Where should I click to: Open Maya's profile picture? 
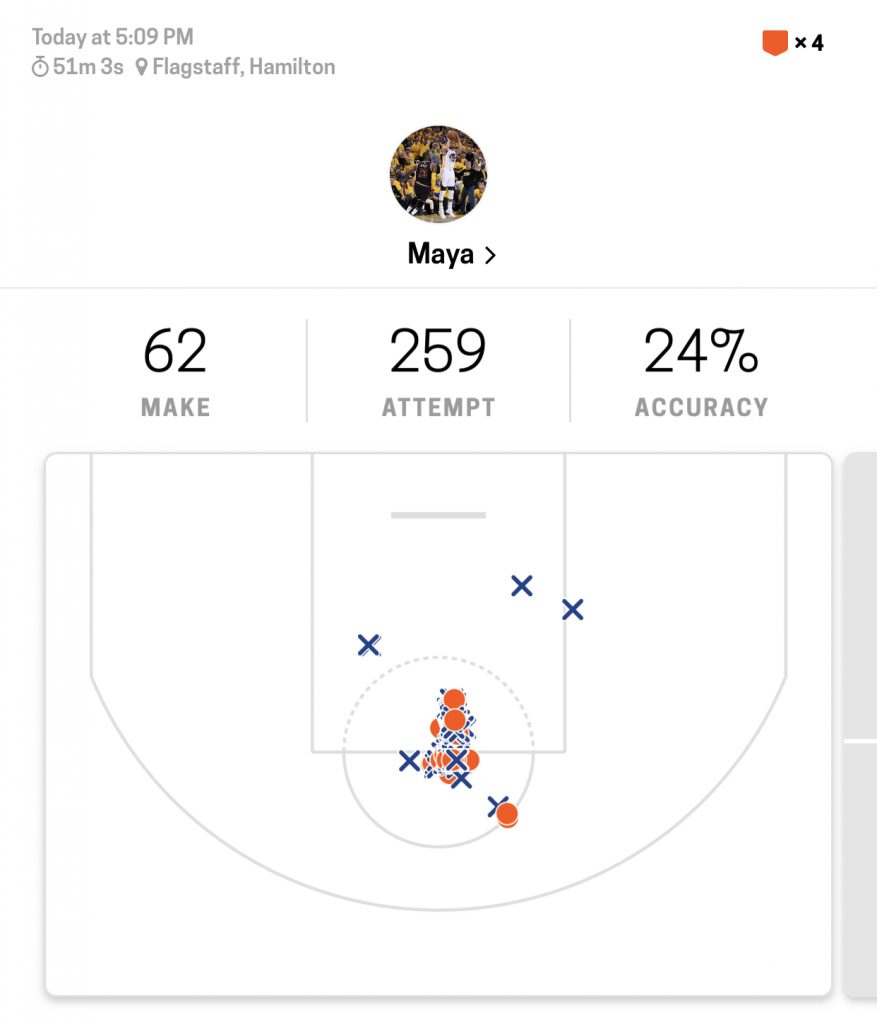click(x=438, y=174)
